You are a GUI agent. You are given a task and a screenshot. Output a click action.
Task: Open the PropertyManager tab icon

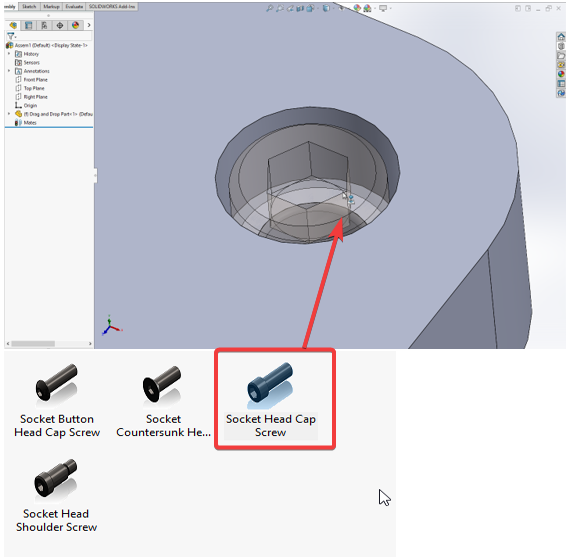point(28,25)
